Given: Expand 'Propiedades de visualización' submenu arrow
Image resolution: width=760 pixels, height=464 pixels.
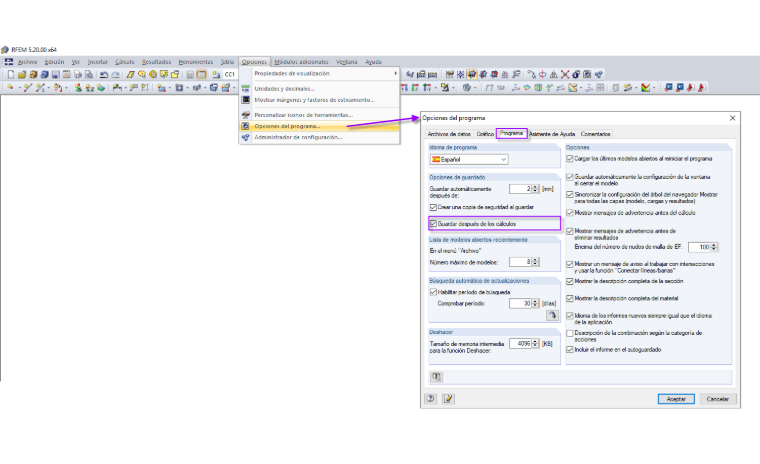Looking at the screenshot, I should (396, 73).
